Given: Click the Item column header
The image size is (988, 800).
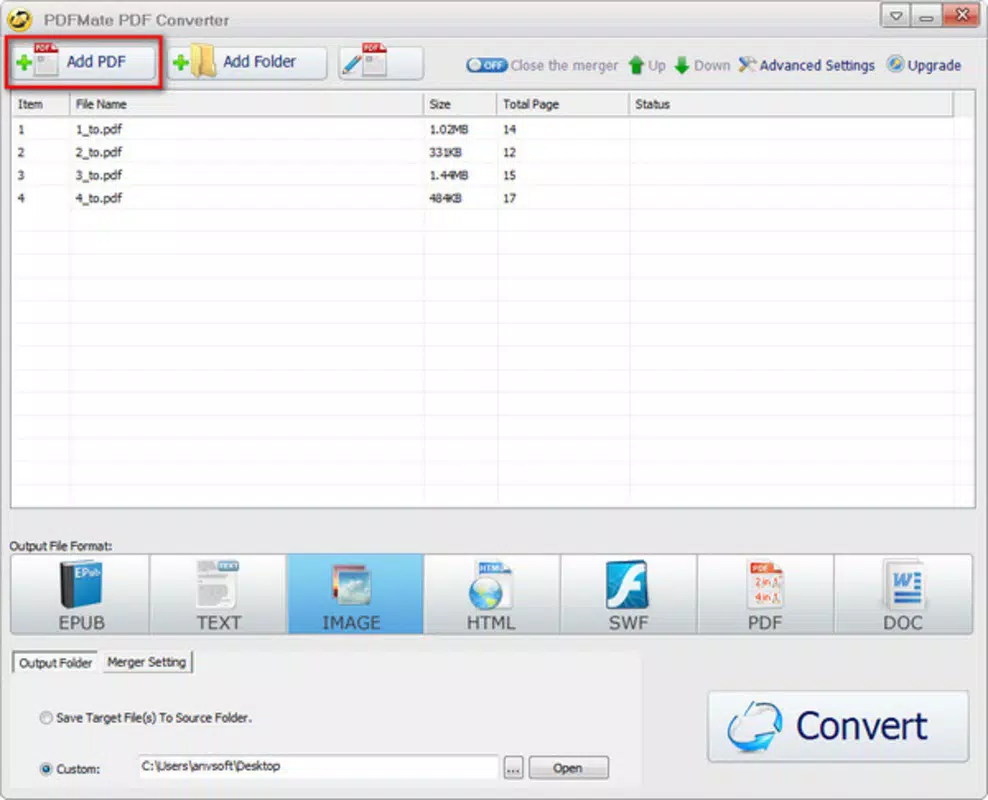Looking at the screenshot, I should tap(40, 104).
